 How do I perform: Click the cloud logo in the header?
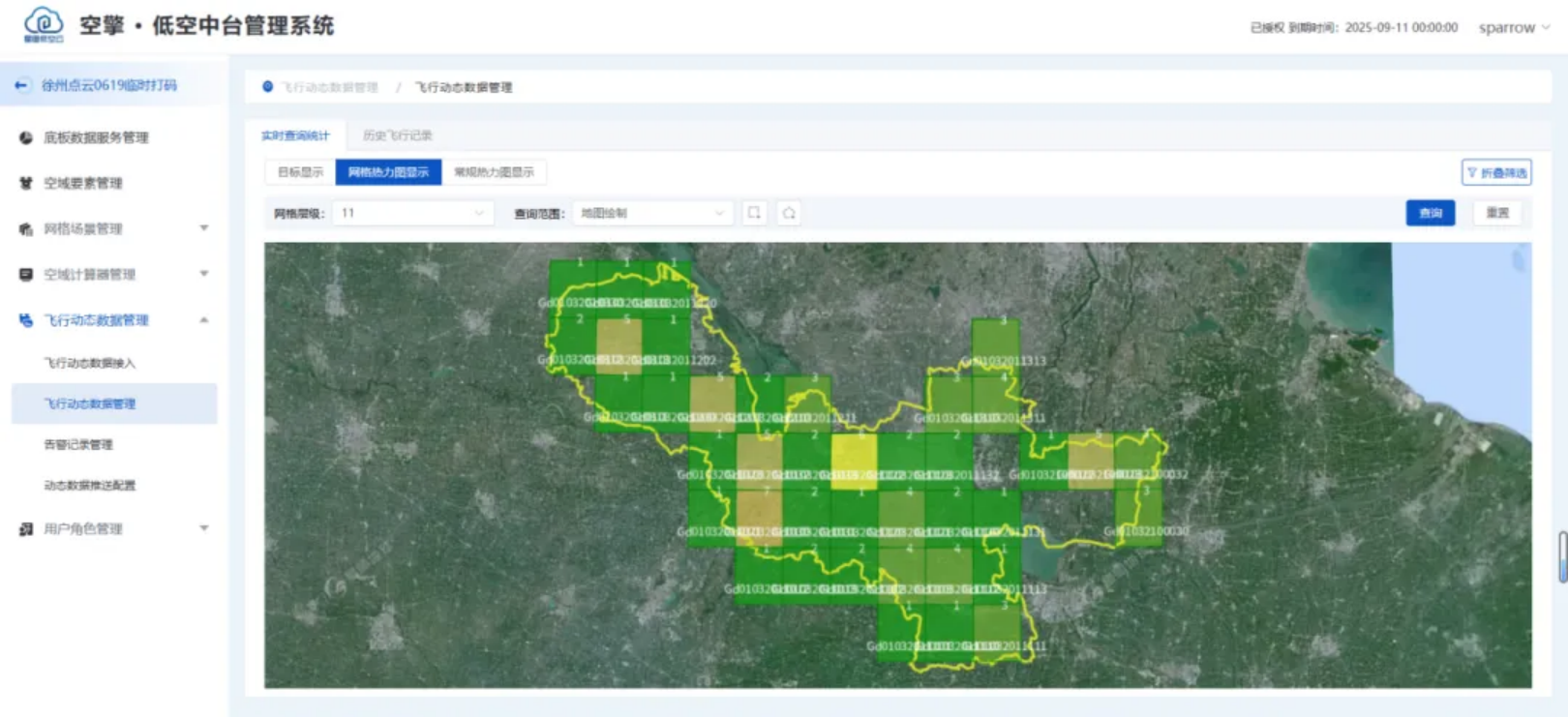[x=44, y=24]
